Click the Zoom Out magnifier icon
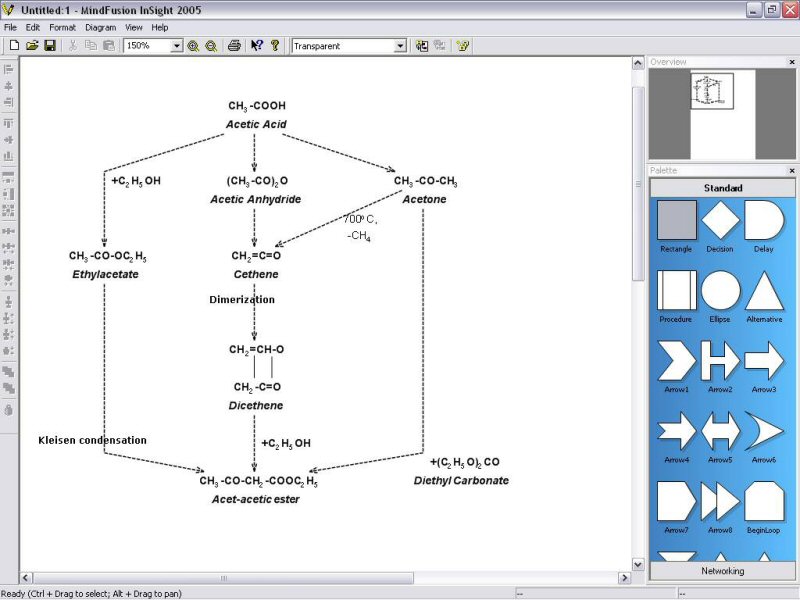The width and height of the screenshot is (800, 600). point(211,46)
